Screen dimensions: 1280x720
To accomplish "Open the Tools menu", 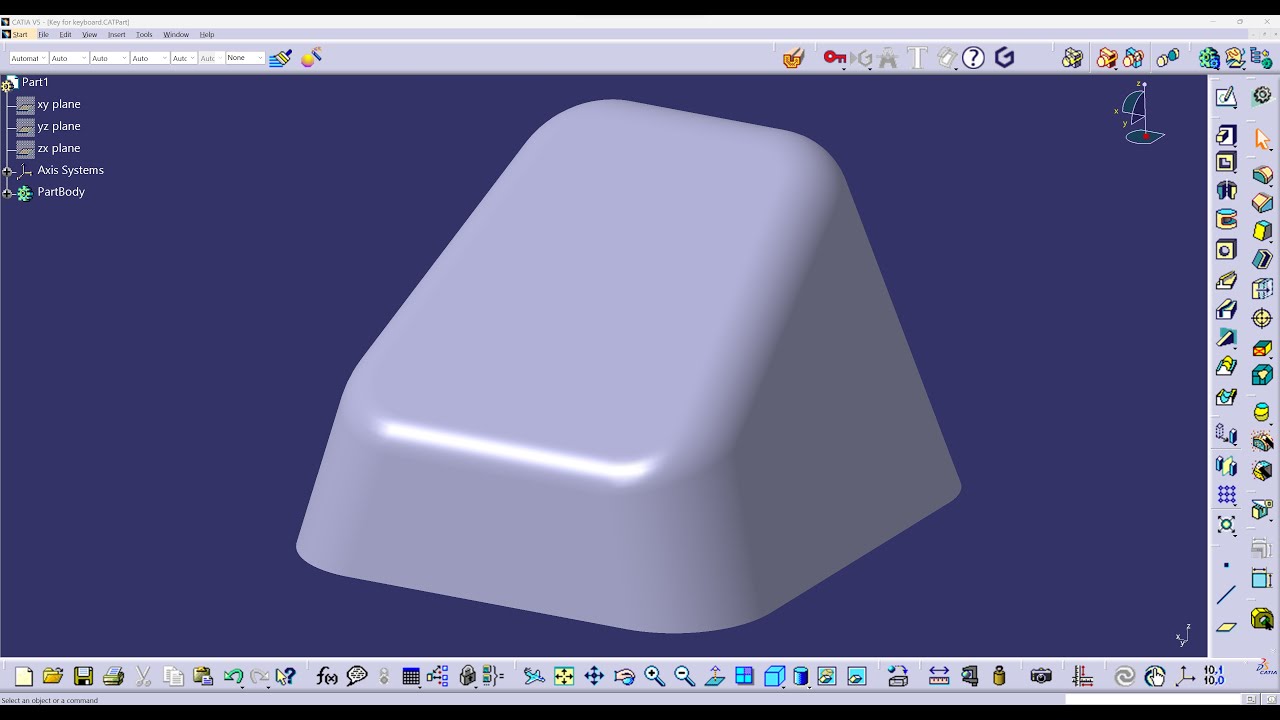I will [144, 34].
